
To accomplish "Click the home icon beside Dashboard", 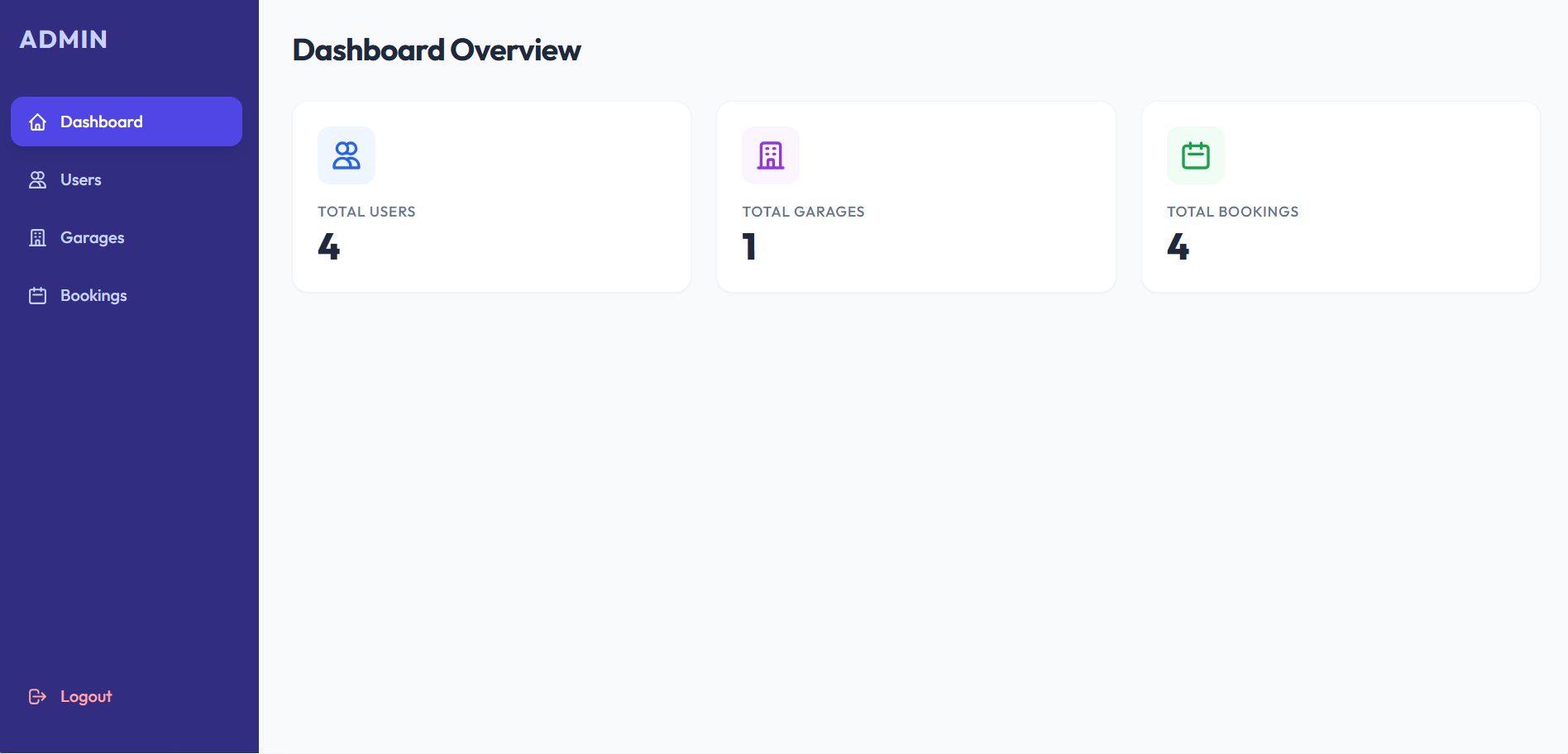I will (x=37, y=122).
